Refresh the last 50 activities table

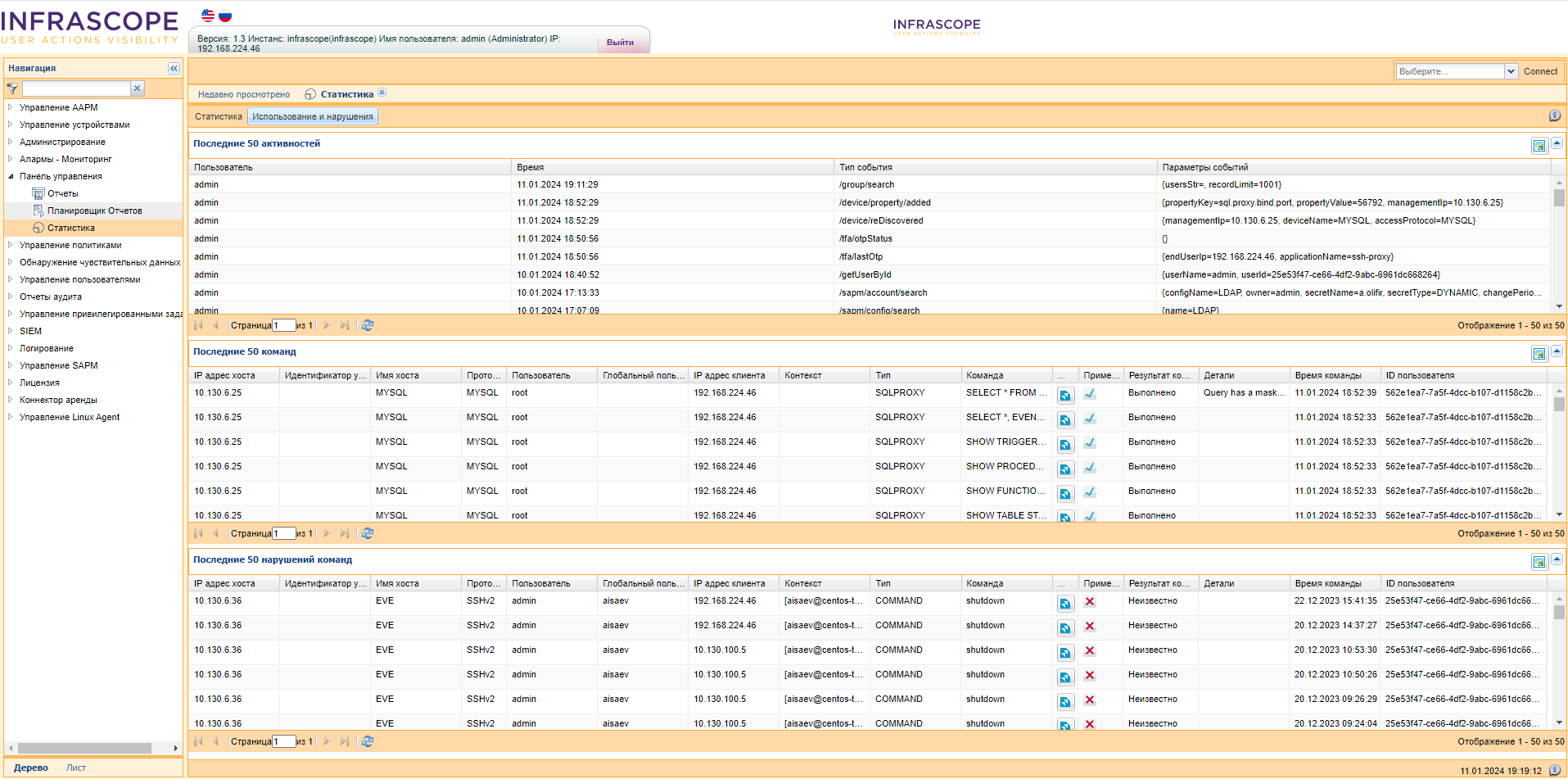(368, 325)
